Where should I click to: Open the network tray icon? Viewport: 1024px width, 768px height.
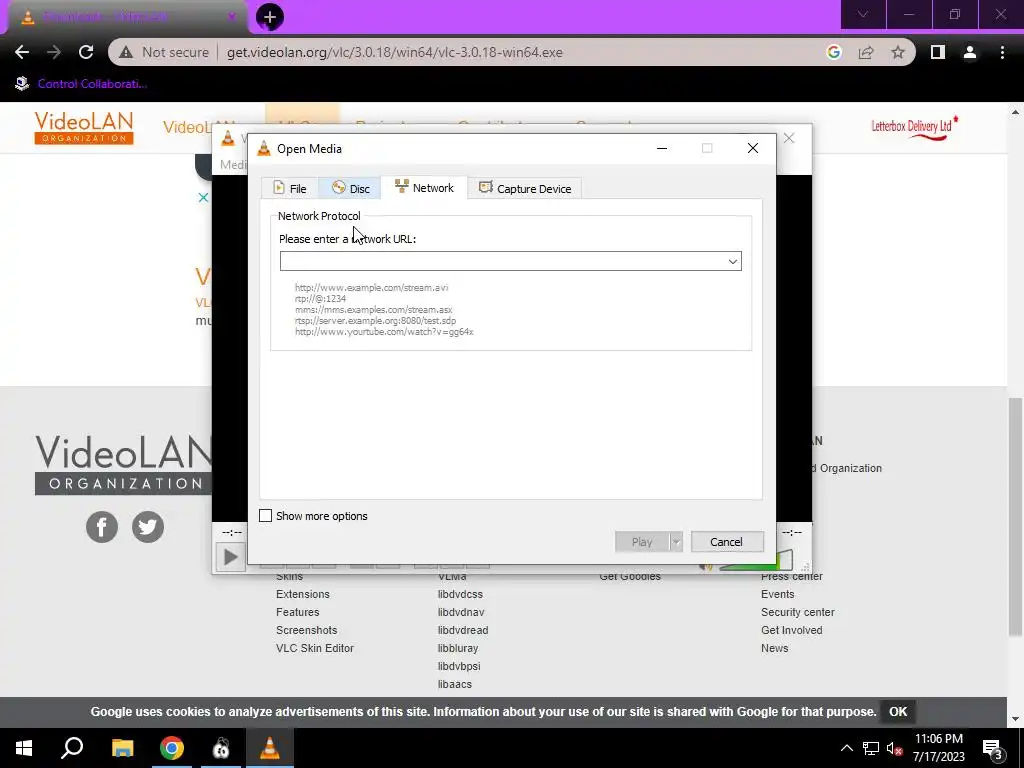871,748
